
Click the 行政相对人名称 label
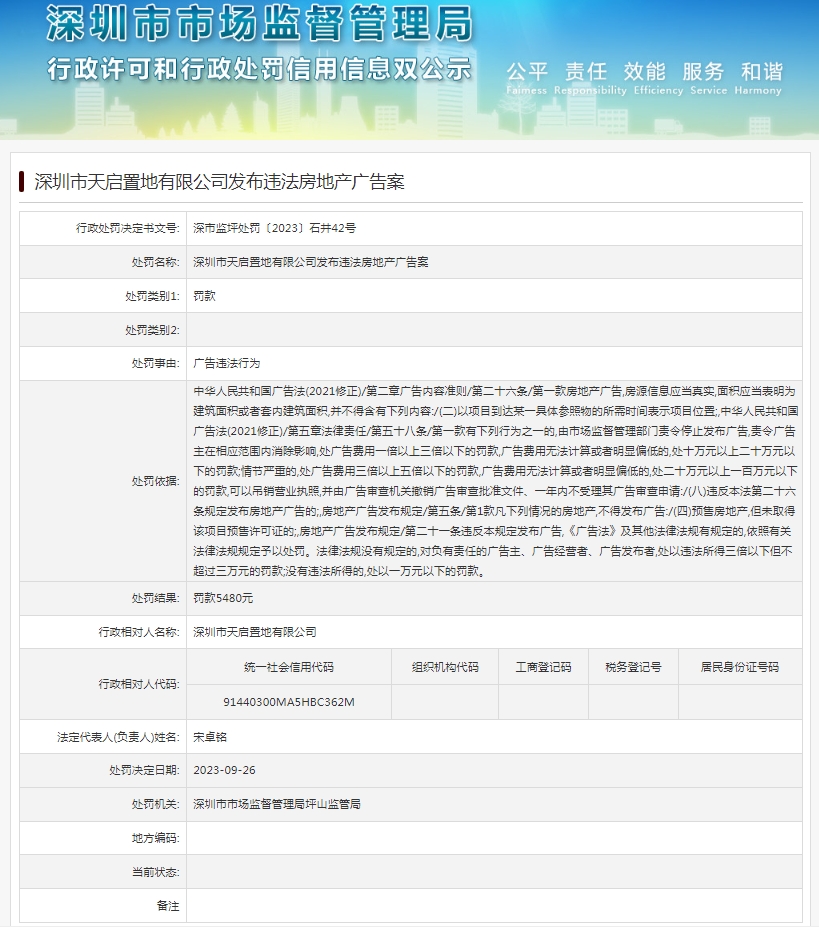coord(138,632)
